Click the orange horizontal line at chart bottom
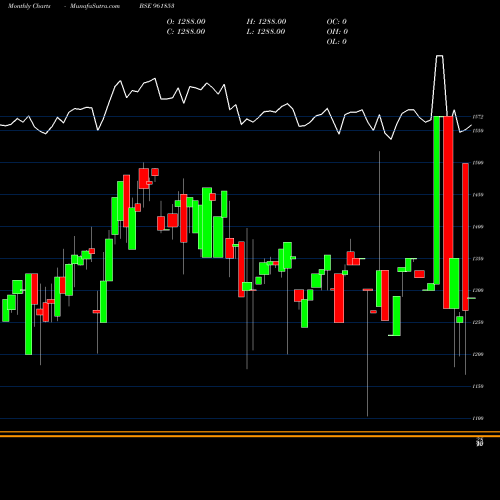Image resolution: width=500 pixels, height=500 pixels. (250, 434)
